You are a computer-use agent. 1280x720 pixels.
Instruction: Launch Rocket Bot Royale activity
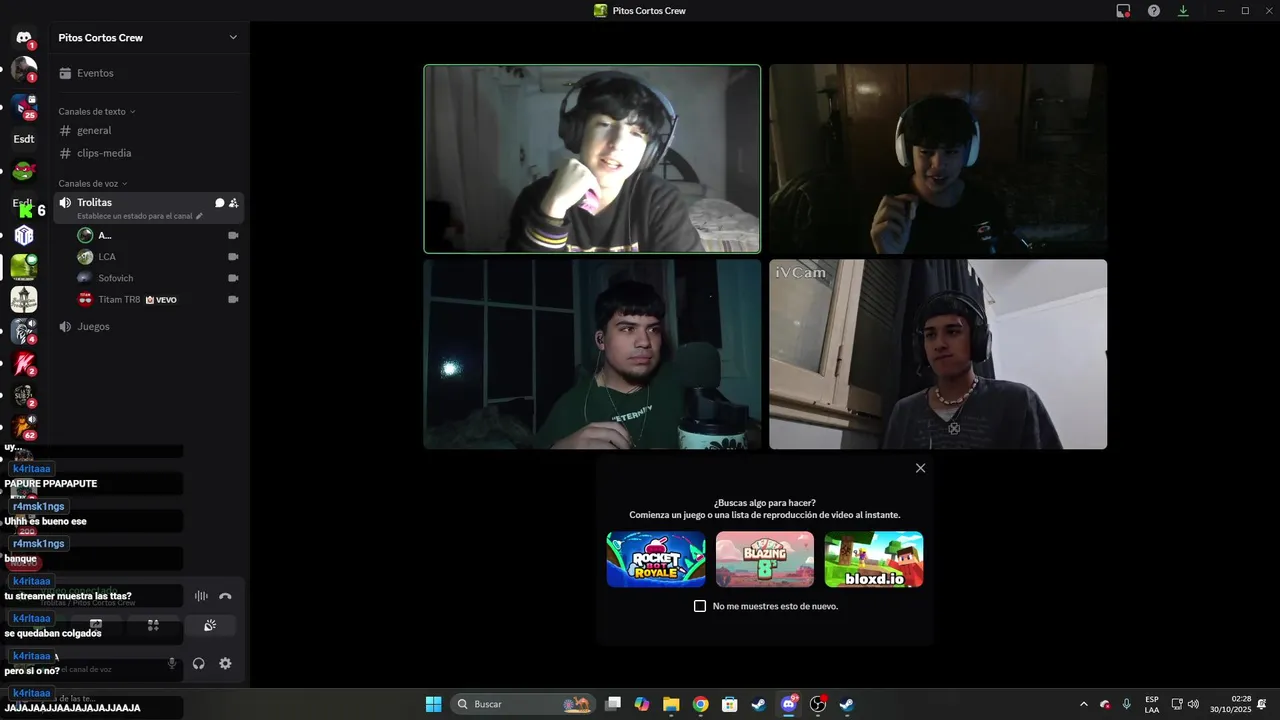tap(656, 559)
